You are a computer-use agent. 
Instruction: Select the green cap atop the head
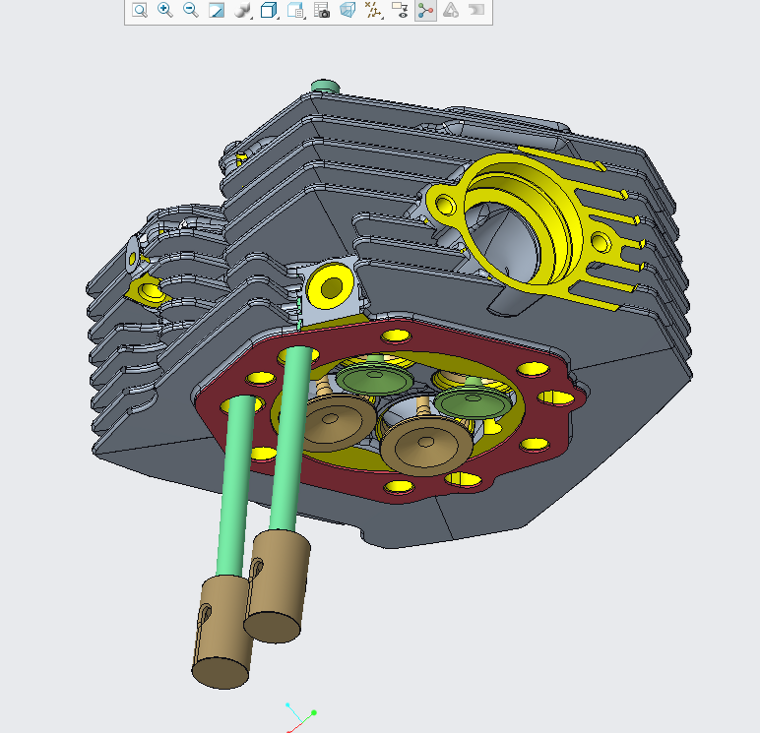pos(325,87)
